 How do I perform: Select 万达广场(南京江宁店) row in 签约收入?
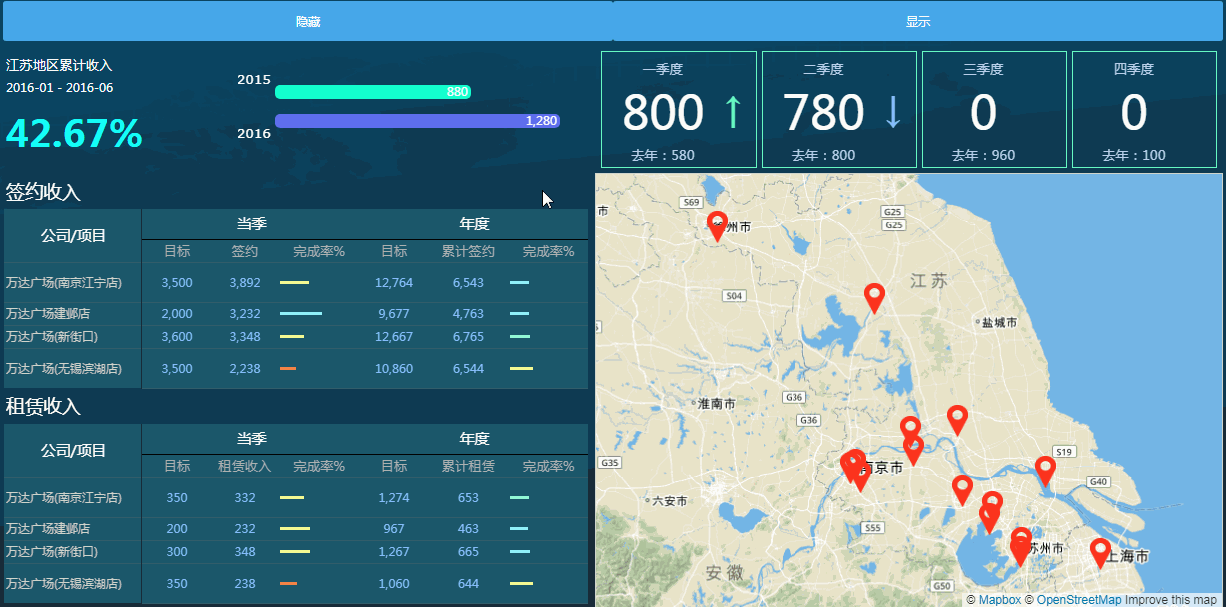click(x=296, y=283)
